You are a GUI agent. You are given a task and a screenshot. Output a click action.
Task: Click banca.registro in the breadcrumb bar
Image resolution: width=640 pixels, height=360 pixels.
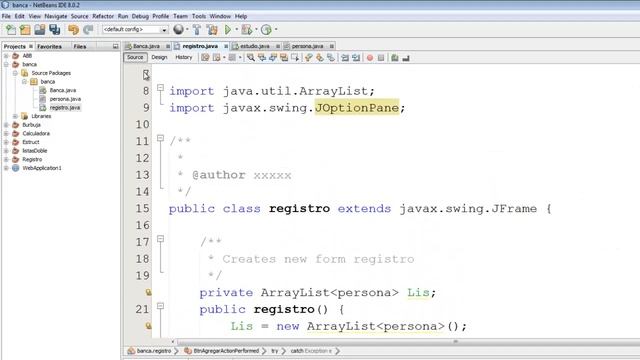pyautogui.click(x=153, y=351)
